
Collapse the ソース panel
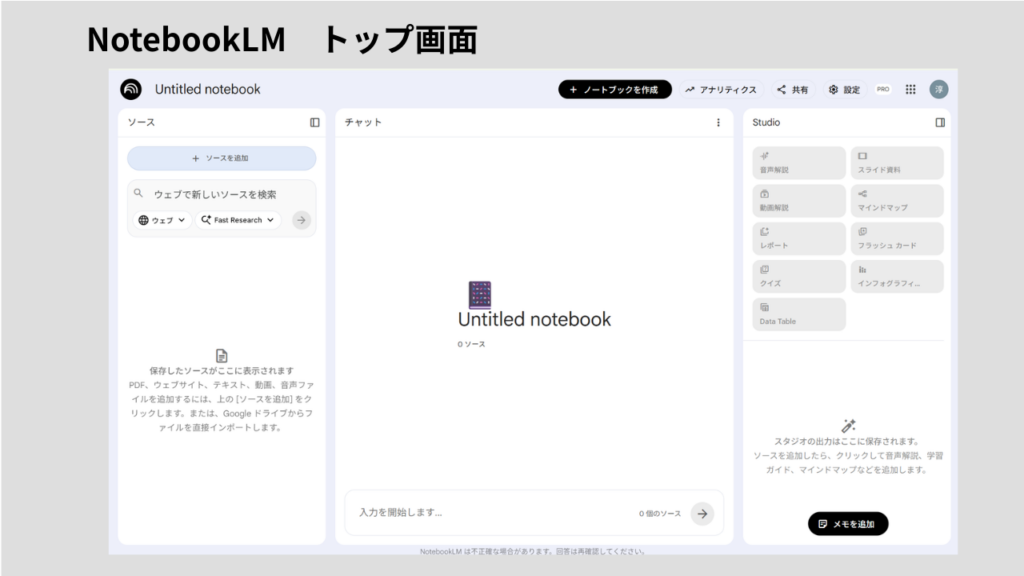315,123
